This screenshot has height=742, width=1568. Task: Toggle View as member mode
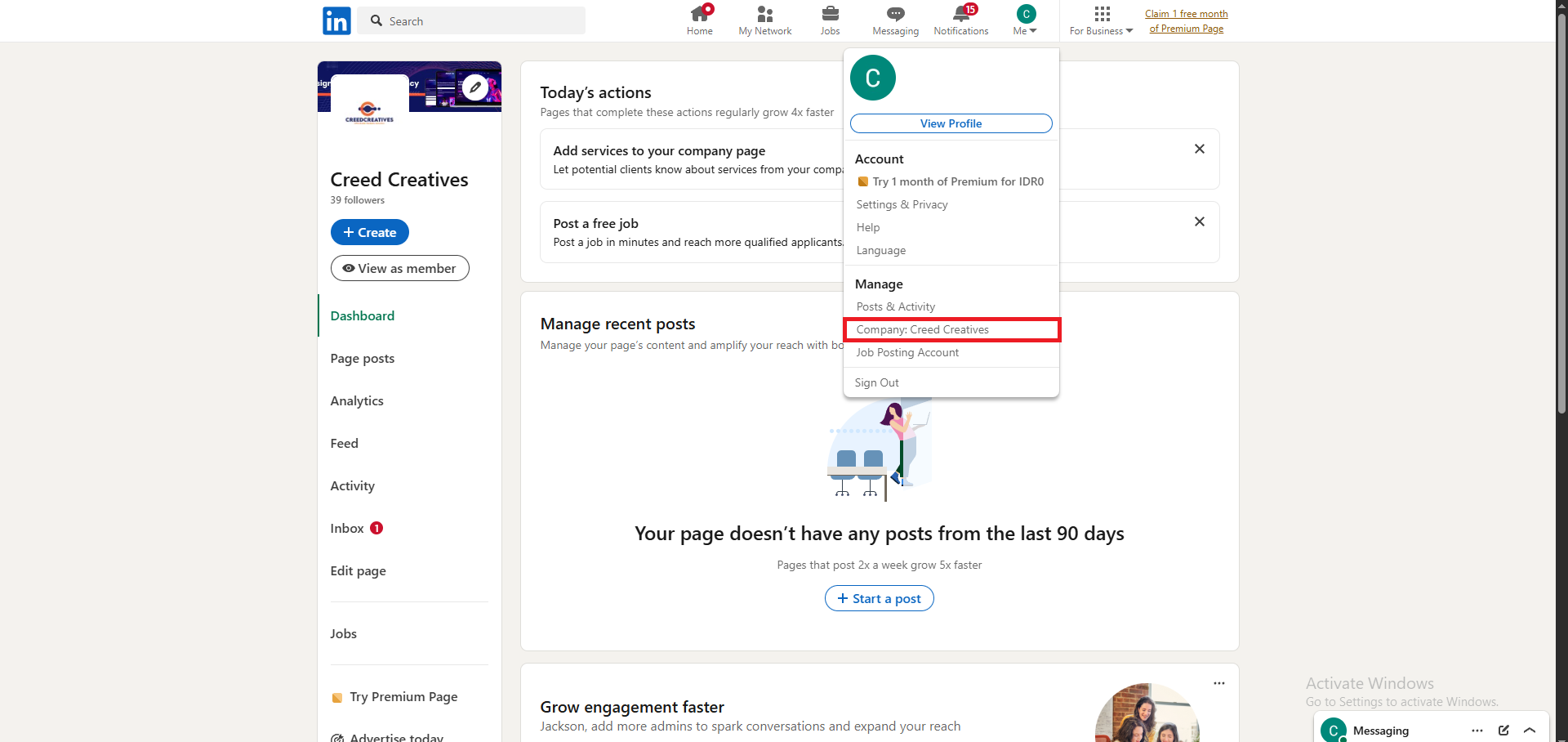click(399, 267)
